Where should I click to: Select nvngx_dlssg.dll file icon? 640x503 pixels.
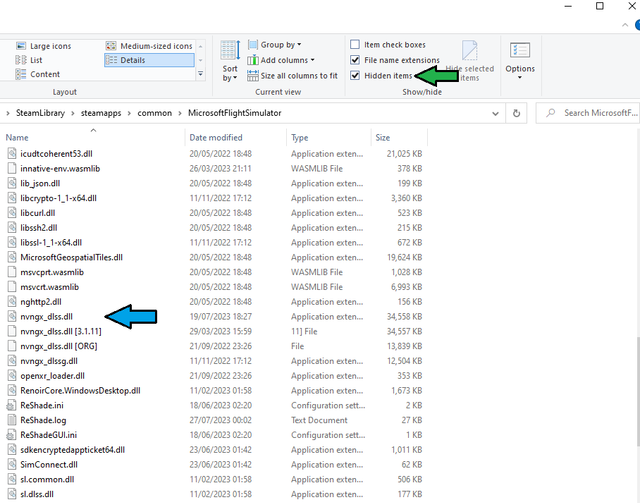click(x=12, y=361)
